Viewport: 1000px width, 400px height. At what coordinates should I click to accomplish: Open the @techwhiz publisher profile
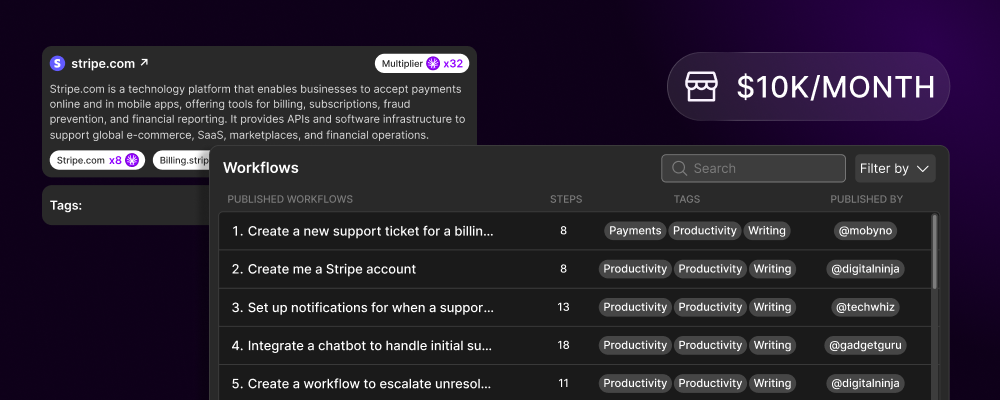tap(865, 307)
